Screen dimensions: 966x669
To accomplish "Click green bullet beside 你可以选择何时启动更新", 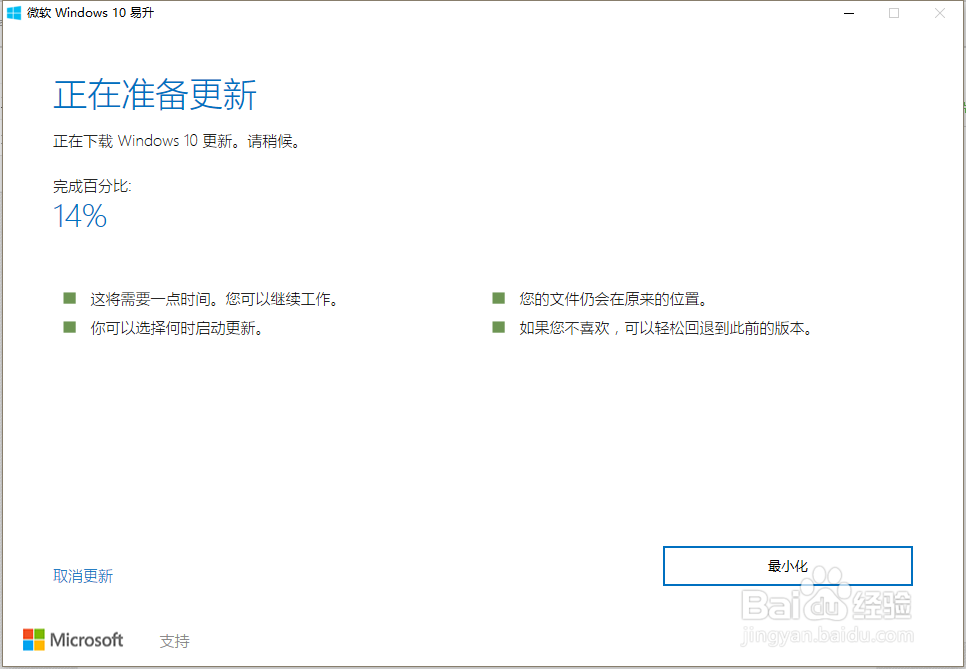I will (70, 327).
